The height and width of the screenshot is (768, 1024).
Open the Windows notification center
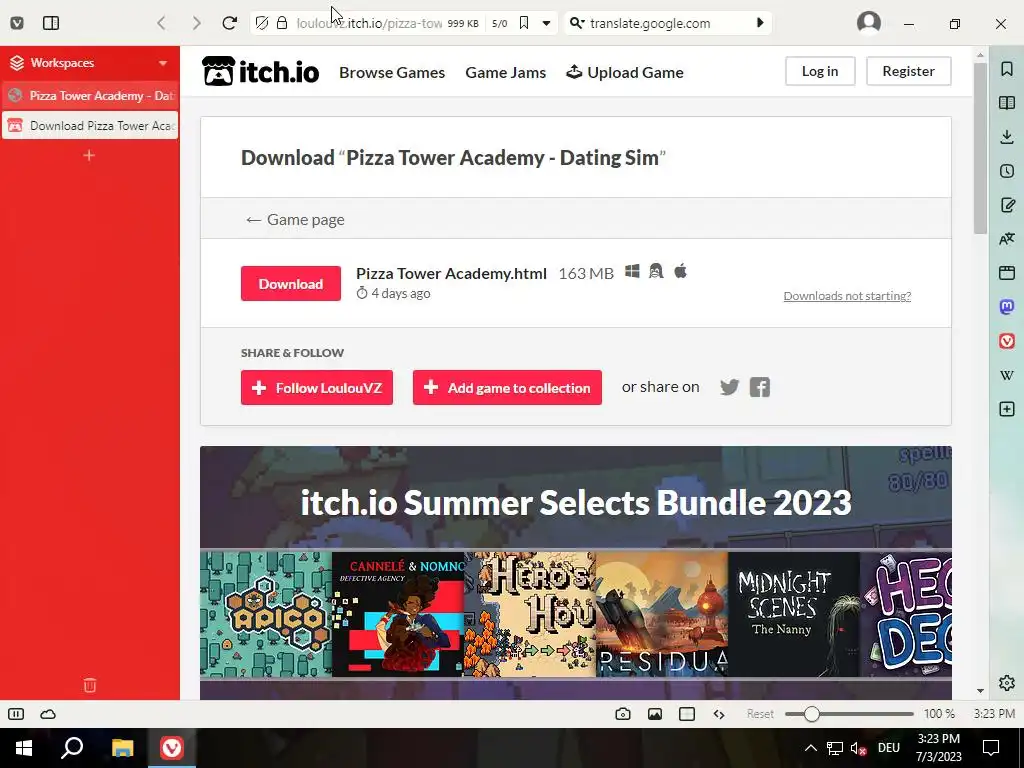coord(991,748)
